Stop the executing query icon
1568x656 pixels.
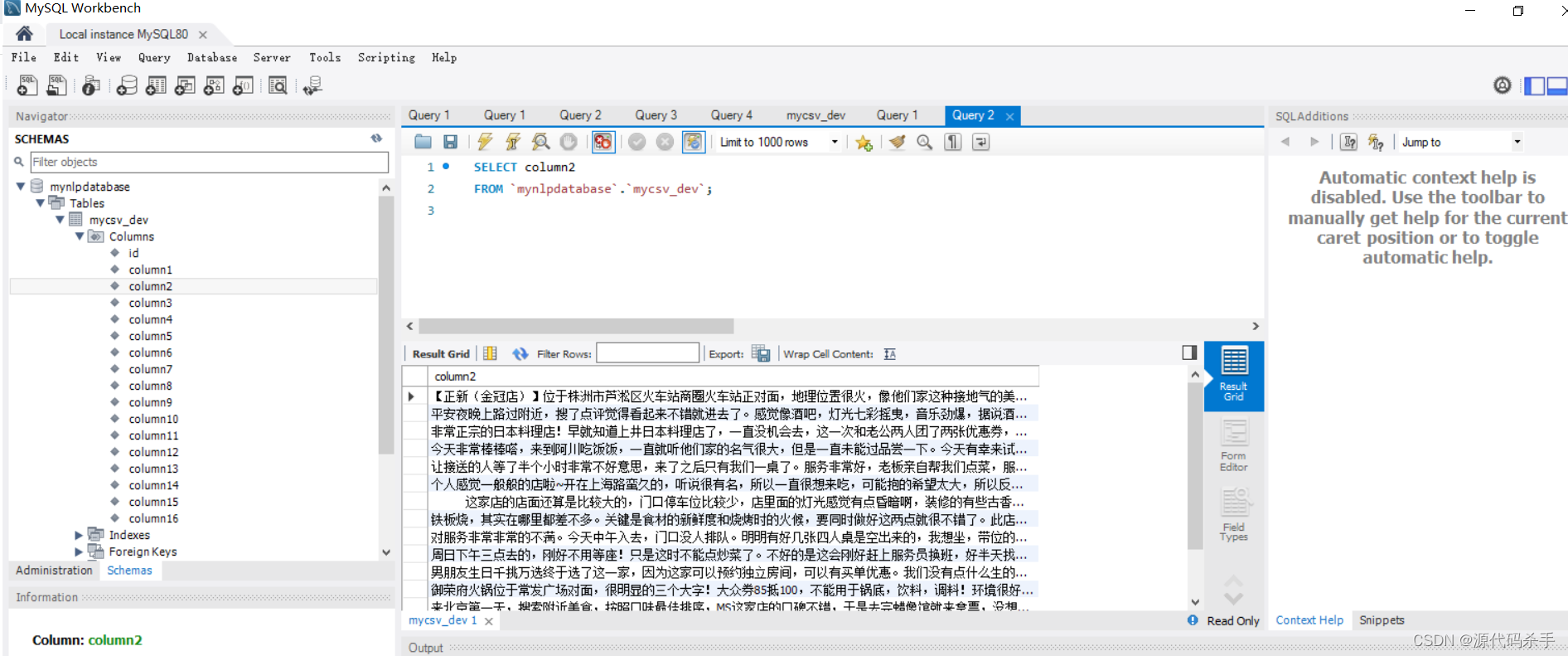point(569,142)
